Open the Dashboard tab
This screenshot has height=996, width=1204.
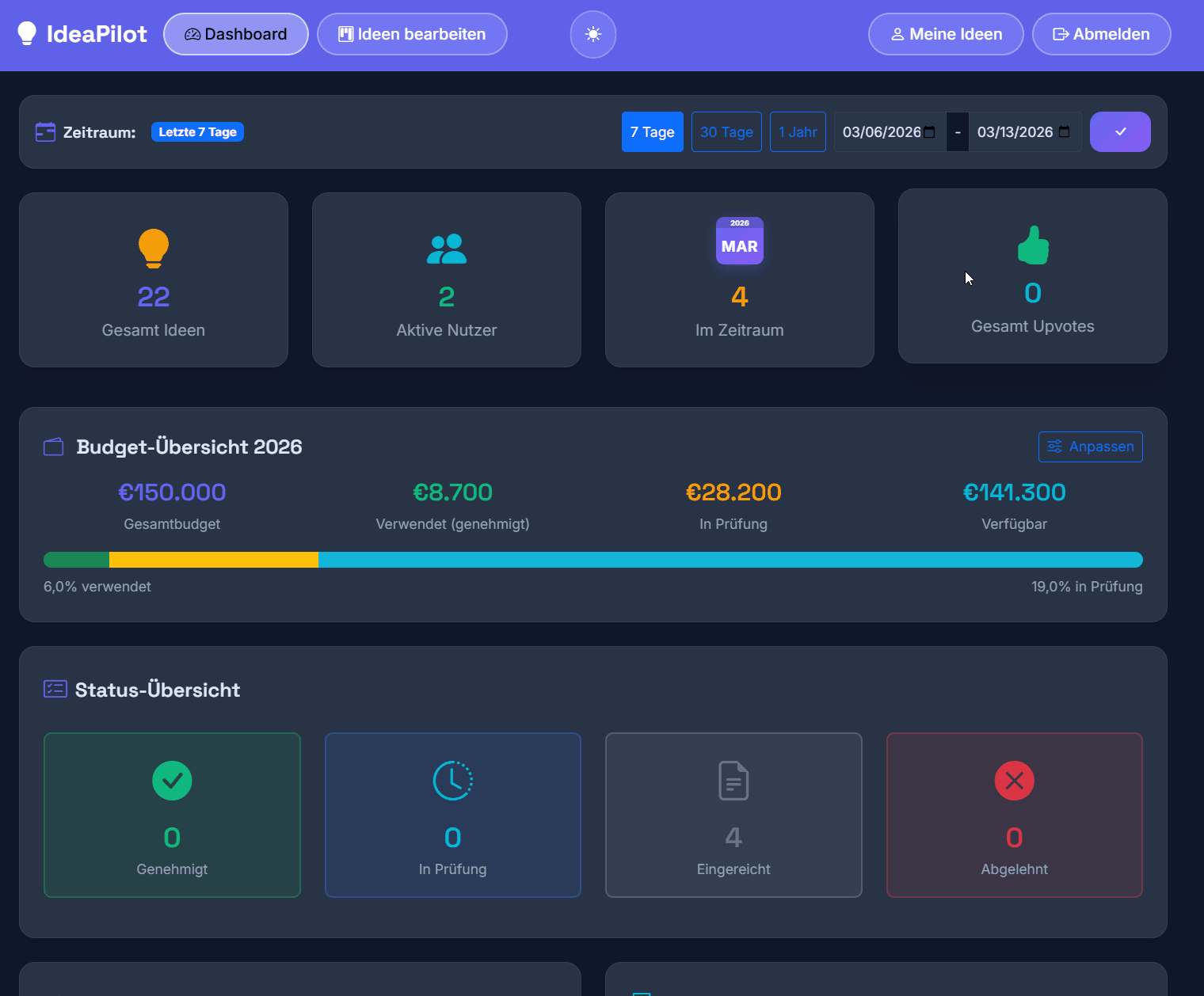tap(235, 34)
